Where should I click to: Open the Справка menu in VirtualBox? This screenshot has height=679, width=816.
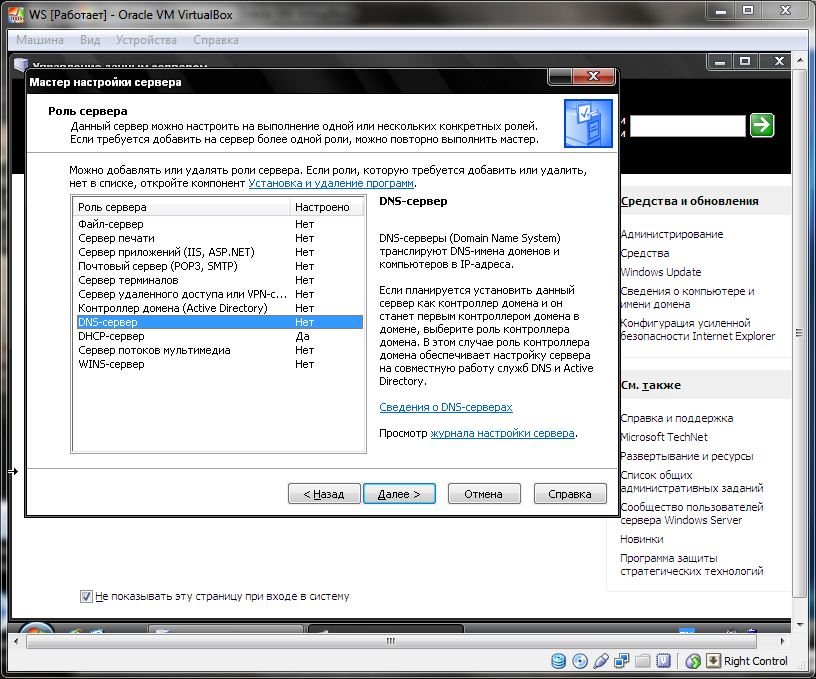point(215,40)
